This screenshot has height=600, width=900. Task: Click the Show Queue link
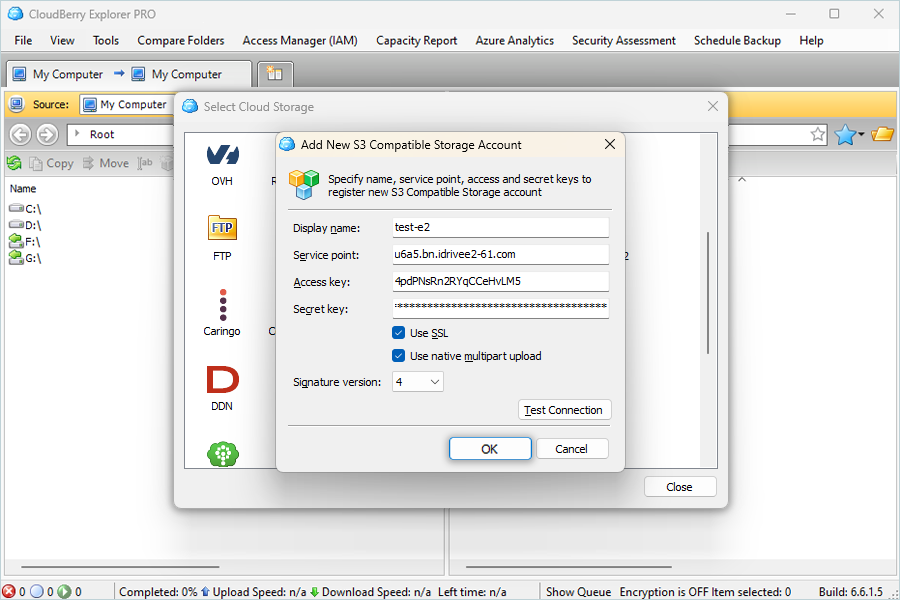coord(578,591)
